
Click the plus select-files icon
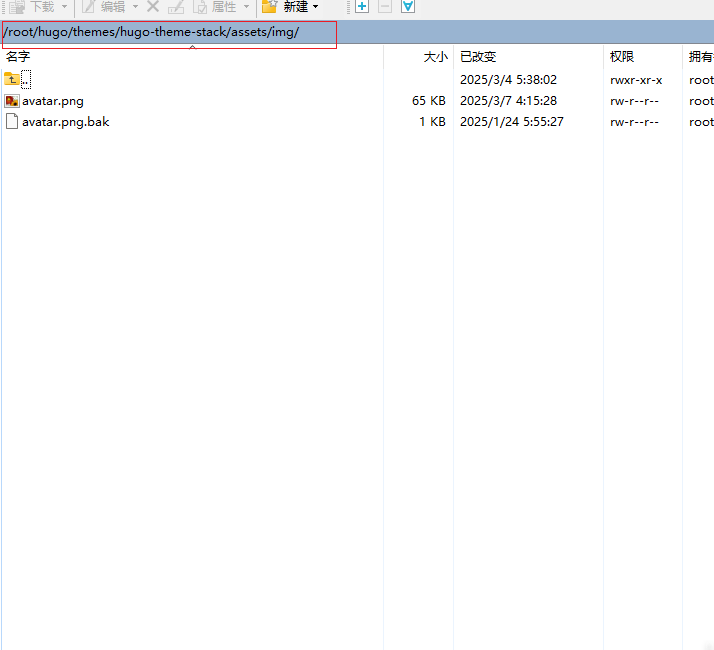pyautogui.click(x=362, y=6)
